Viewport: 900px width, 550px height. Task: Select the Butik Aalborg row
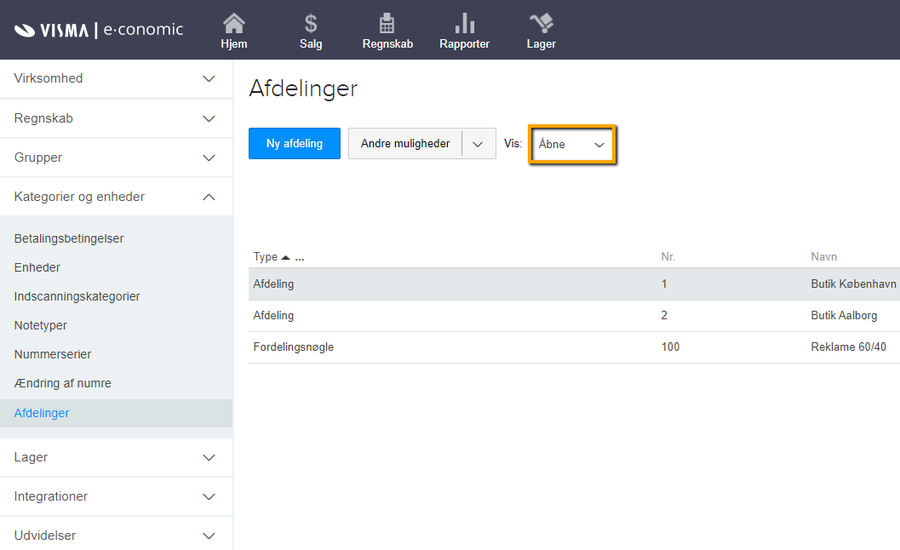coord(574,316)
